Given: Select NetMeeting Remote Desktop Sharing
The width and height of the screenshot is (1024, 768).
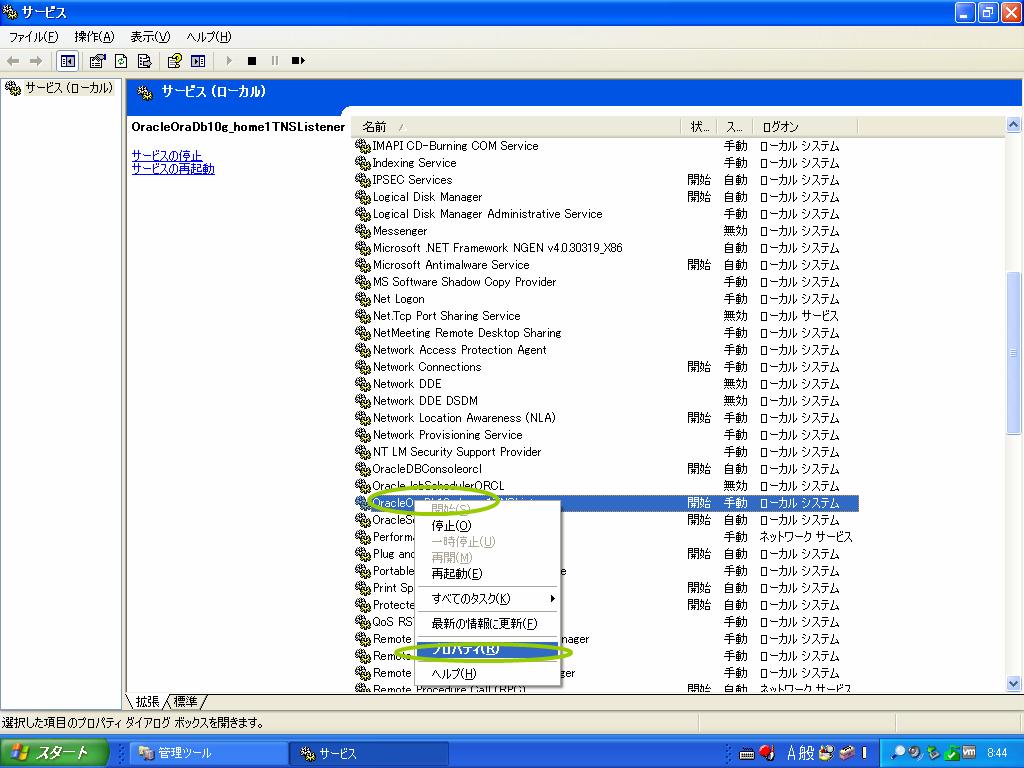Looking at the screenshot, I should [467, 332].
